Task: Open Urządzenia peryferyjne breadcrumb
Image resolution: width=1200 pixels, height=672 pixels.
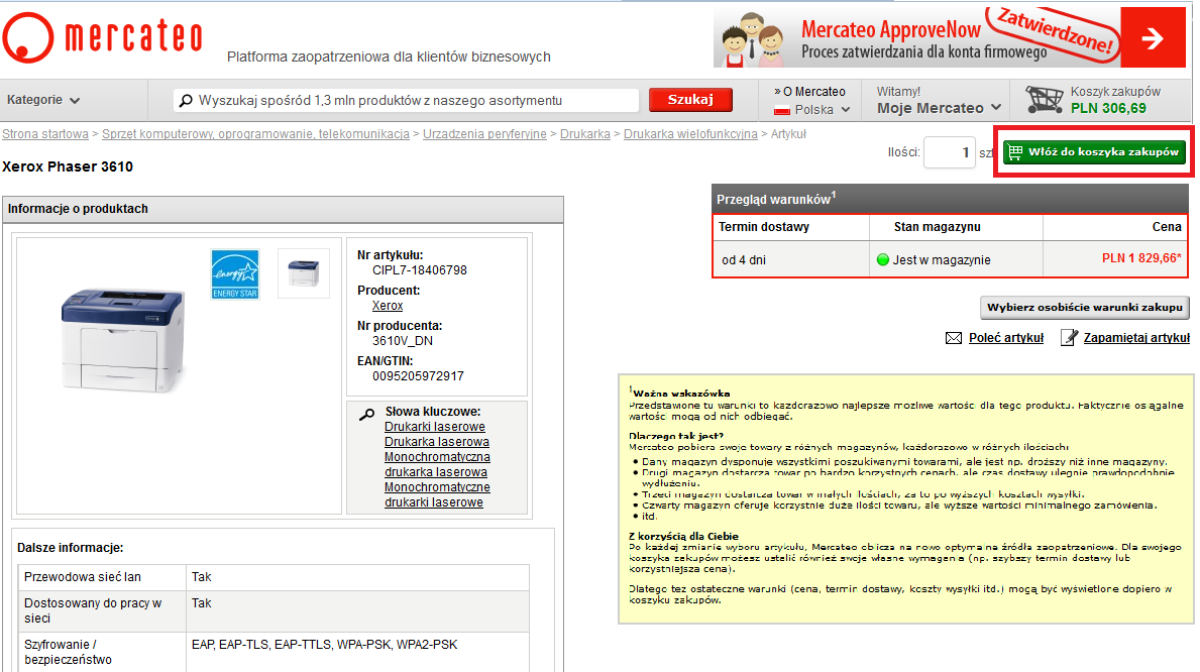Action: 485,134
